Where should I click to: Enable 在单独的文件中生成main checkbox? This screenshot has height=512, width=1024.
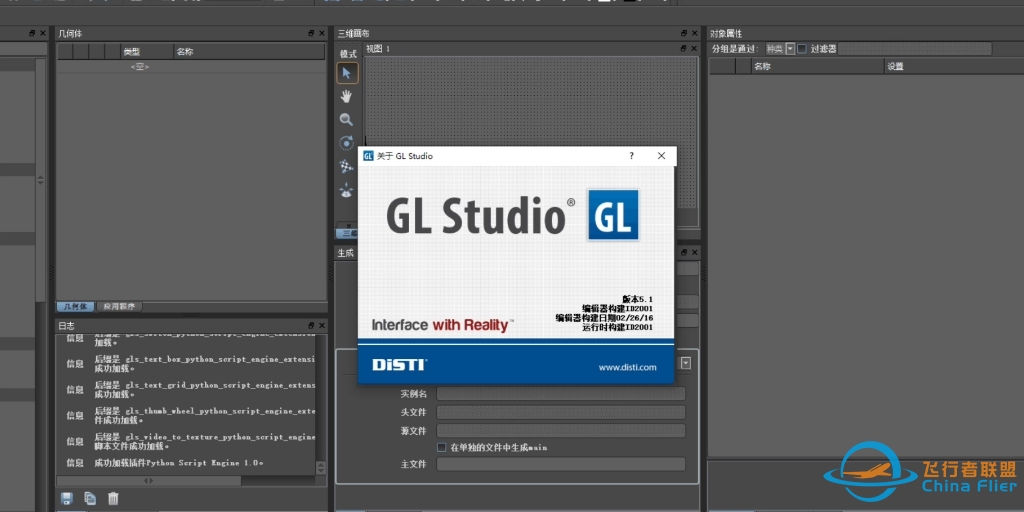click(x=441, y=447)
